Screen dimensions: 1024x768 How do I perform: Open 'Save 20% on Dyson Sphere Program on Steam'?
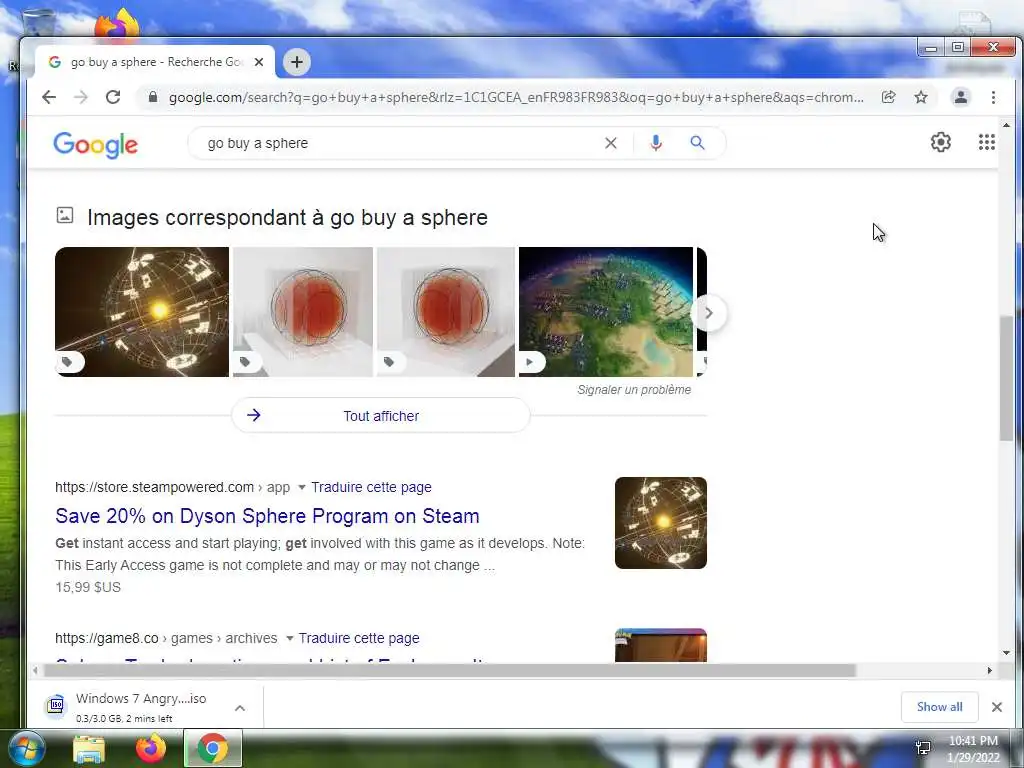tap(267, 516)
